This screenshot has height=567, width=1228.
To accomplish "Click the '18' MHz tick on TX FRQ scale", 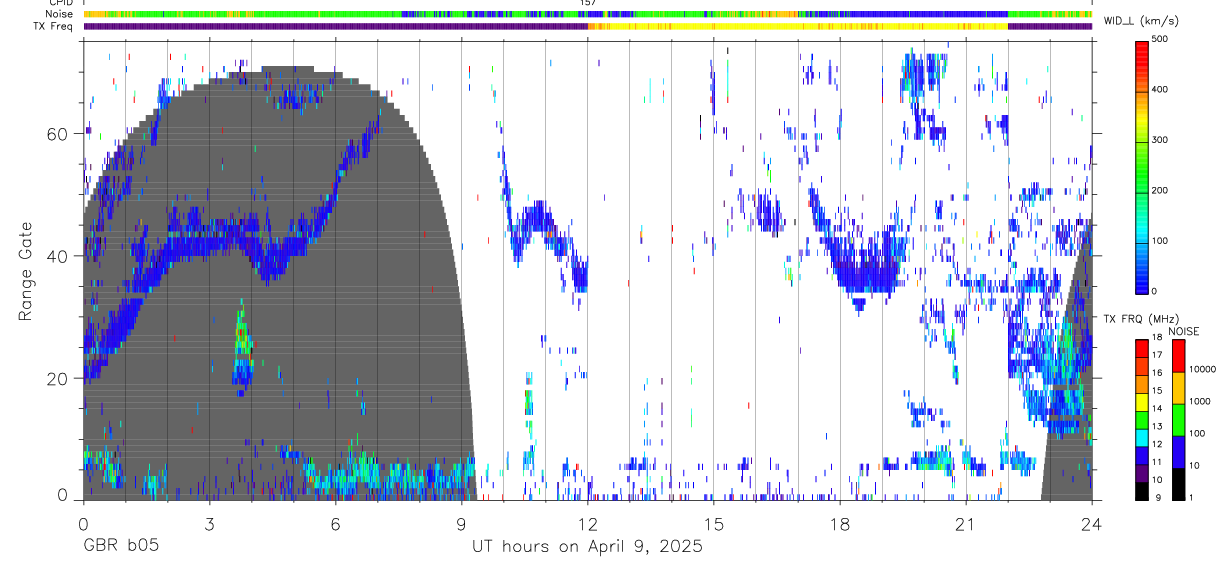I will pyautogui.click(x=1158, y=338).
